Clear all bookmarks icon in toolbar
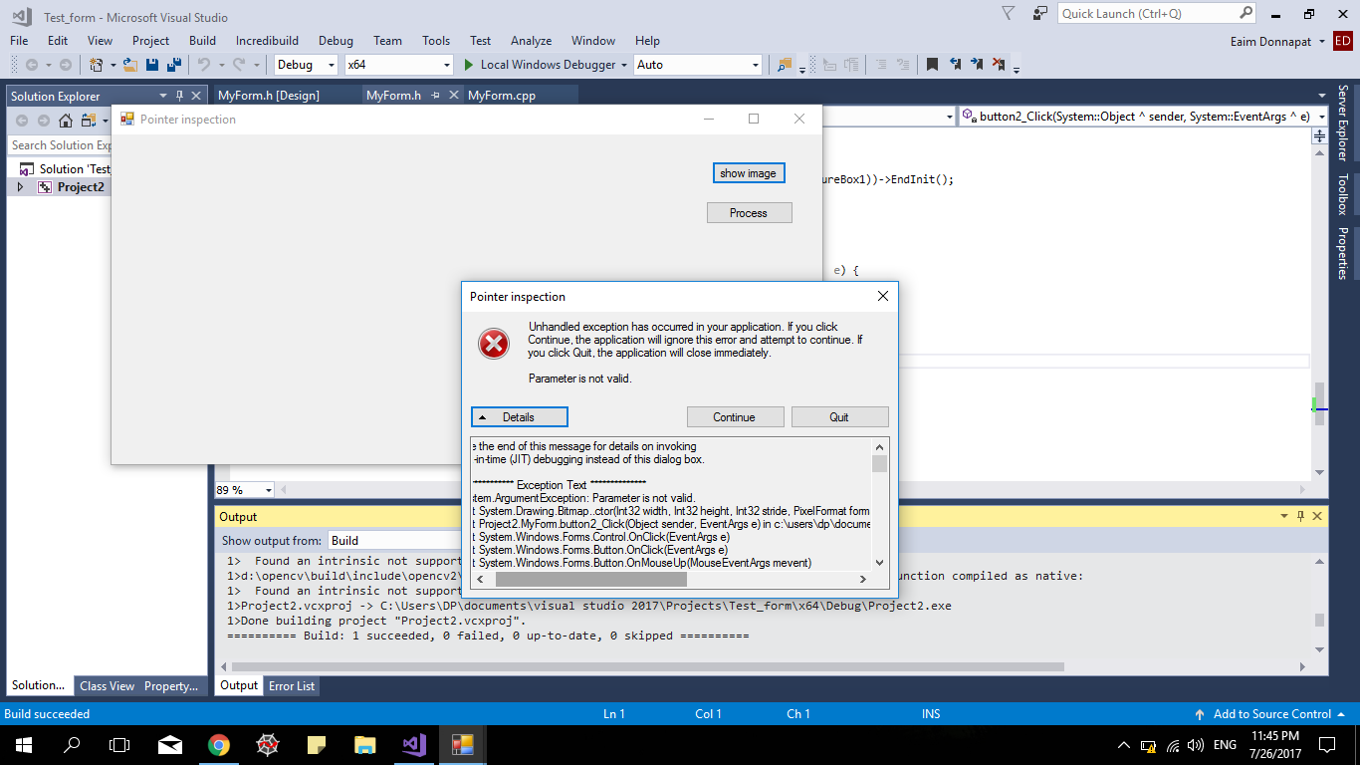The height and width of the screenshot is (765, 1360). 999,65
